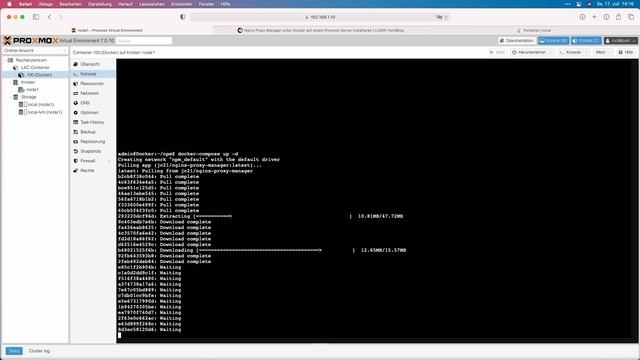The image size is (640, 360).
Task: Click the Proxmox logo
Action: point(31,40)
